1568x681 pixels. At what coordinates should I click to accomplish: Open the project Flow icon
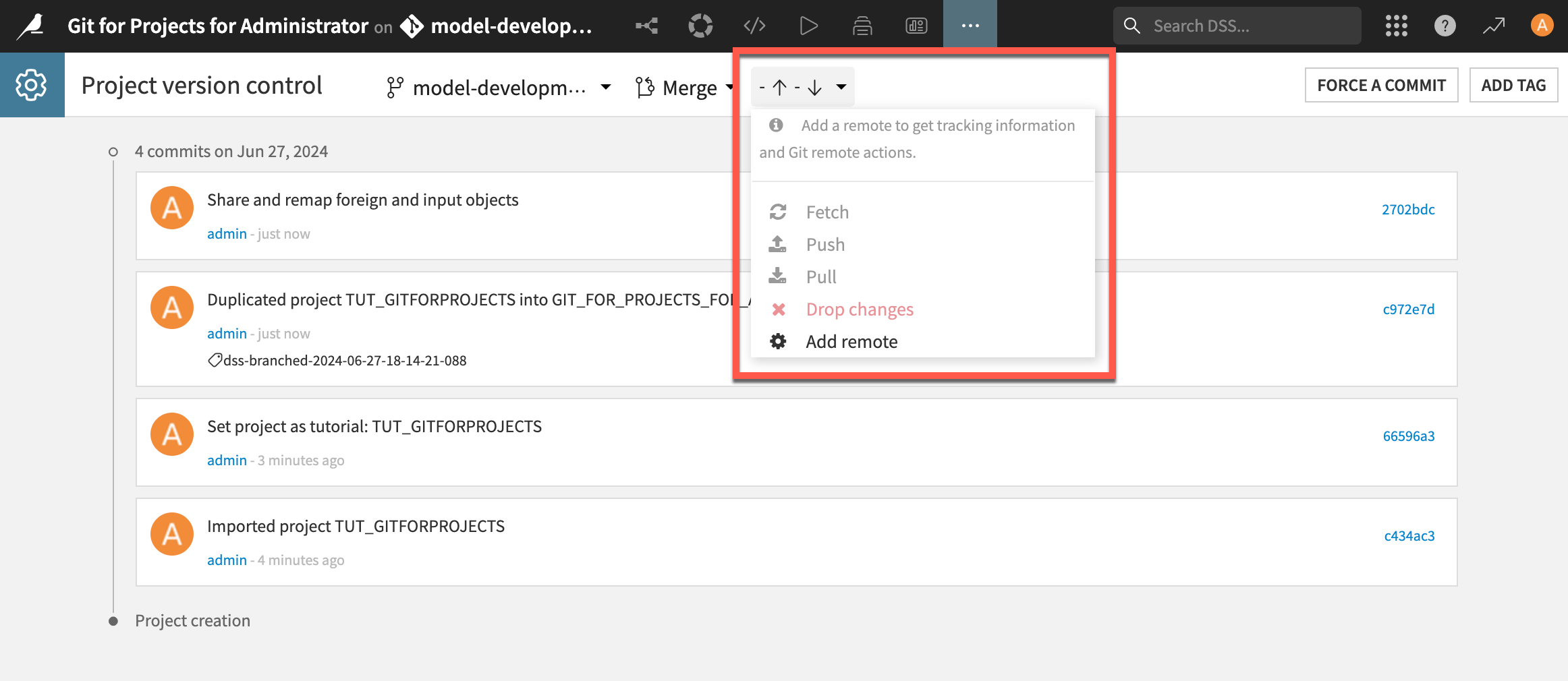pos(646,25)
